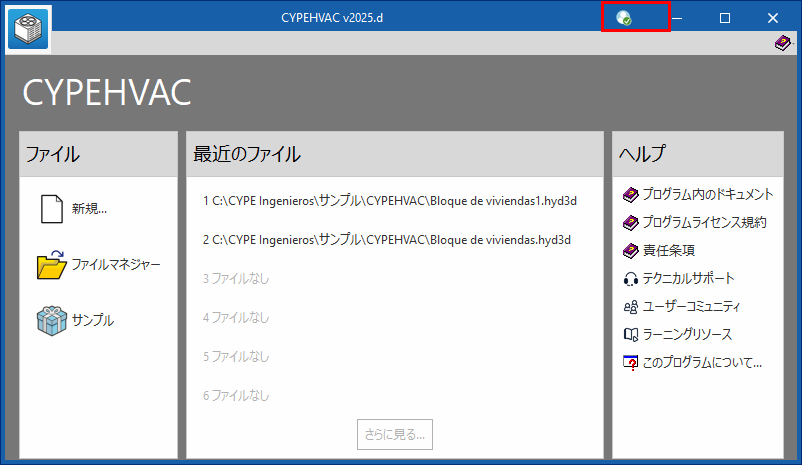Select the empty slot 4 ファイルなし
The width and height of the screenshot is (802, 465).
[x=236, y=318]
